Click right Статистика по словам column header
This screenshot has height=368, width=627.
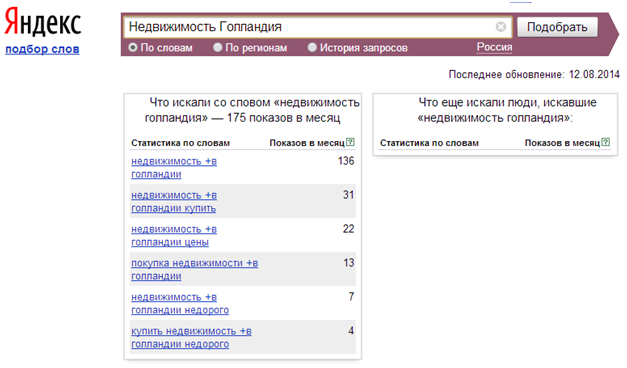429,143
